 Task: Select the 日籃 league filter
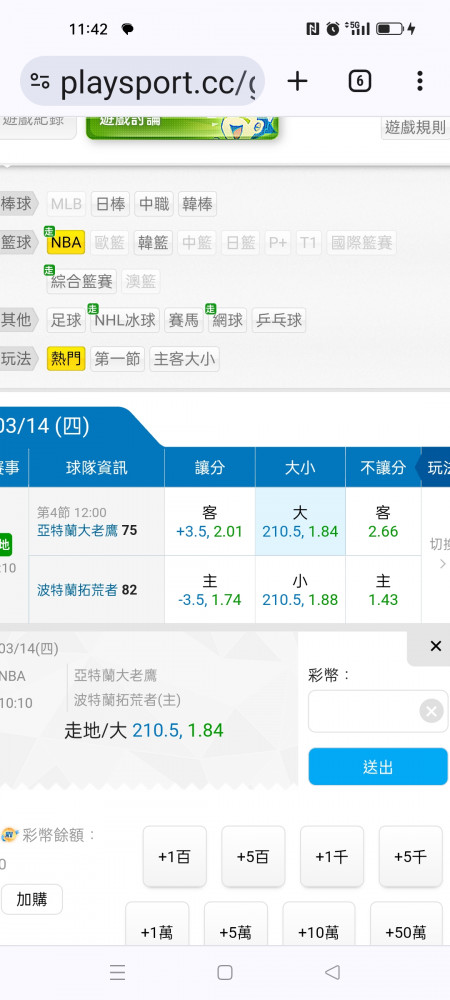(240, 243)
